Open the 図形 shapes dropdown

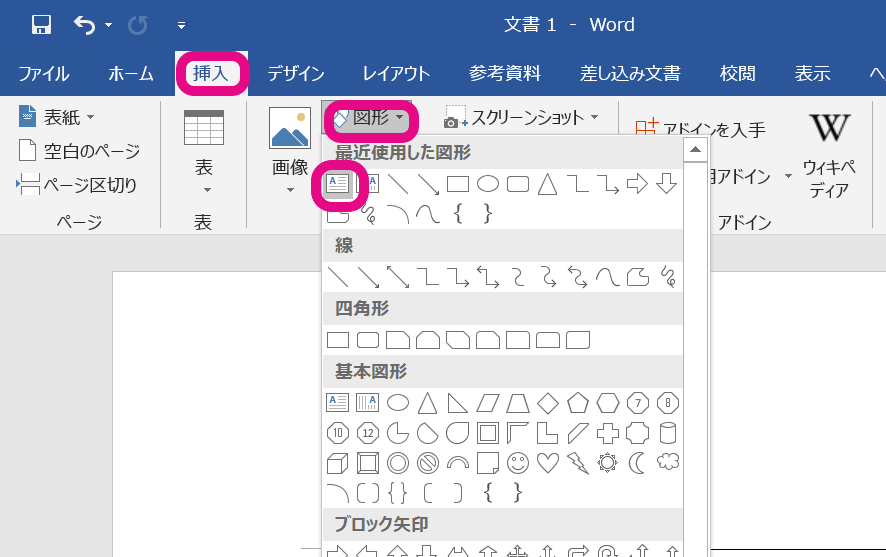coord(370,118)
